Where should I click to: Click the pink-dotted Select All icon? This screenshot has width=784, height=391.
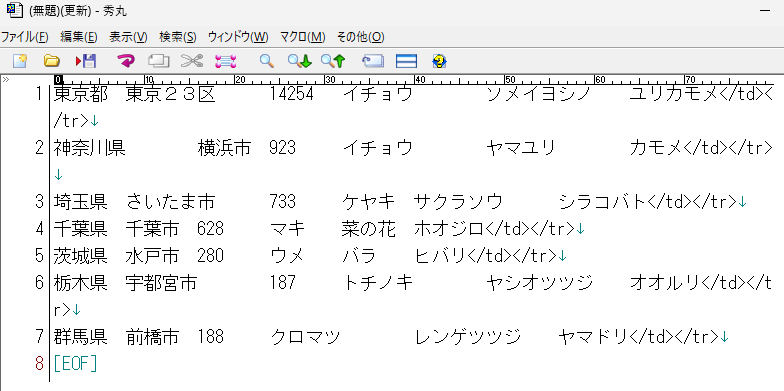[226, 62]
